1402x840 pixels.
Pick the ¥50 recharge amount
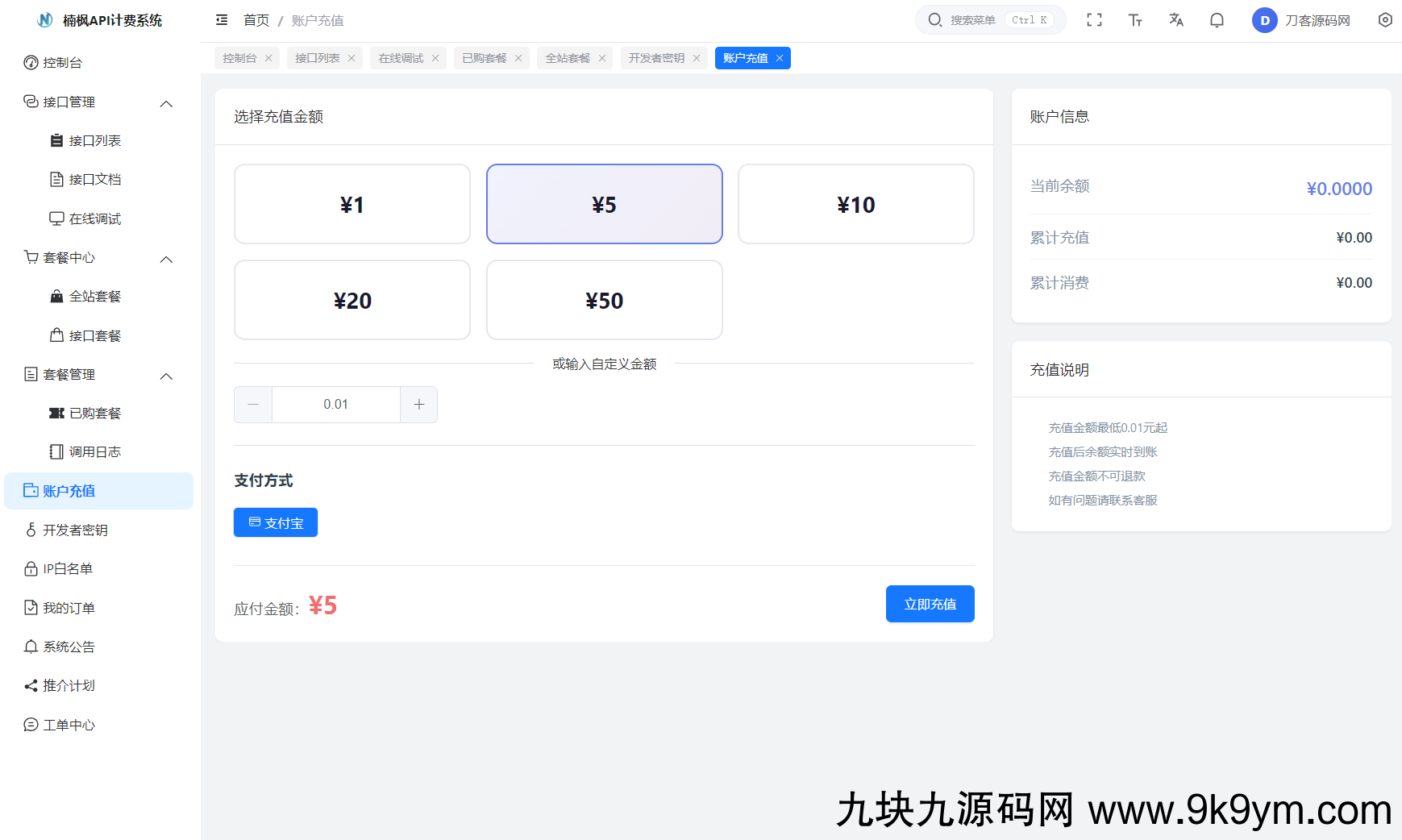[604, 300]
